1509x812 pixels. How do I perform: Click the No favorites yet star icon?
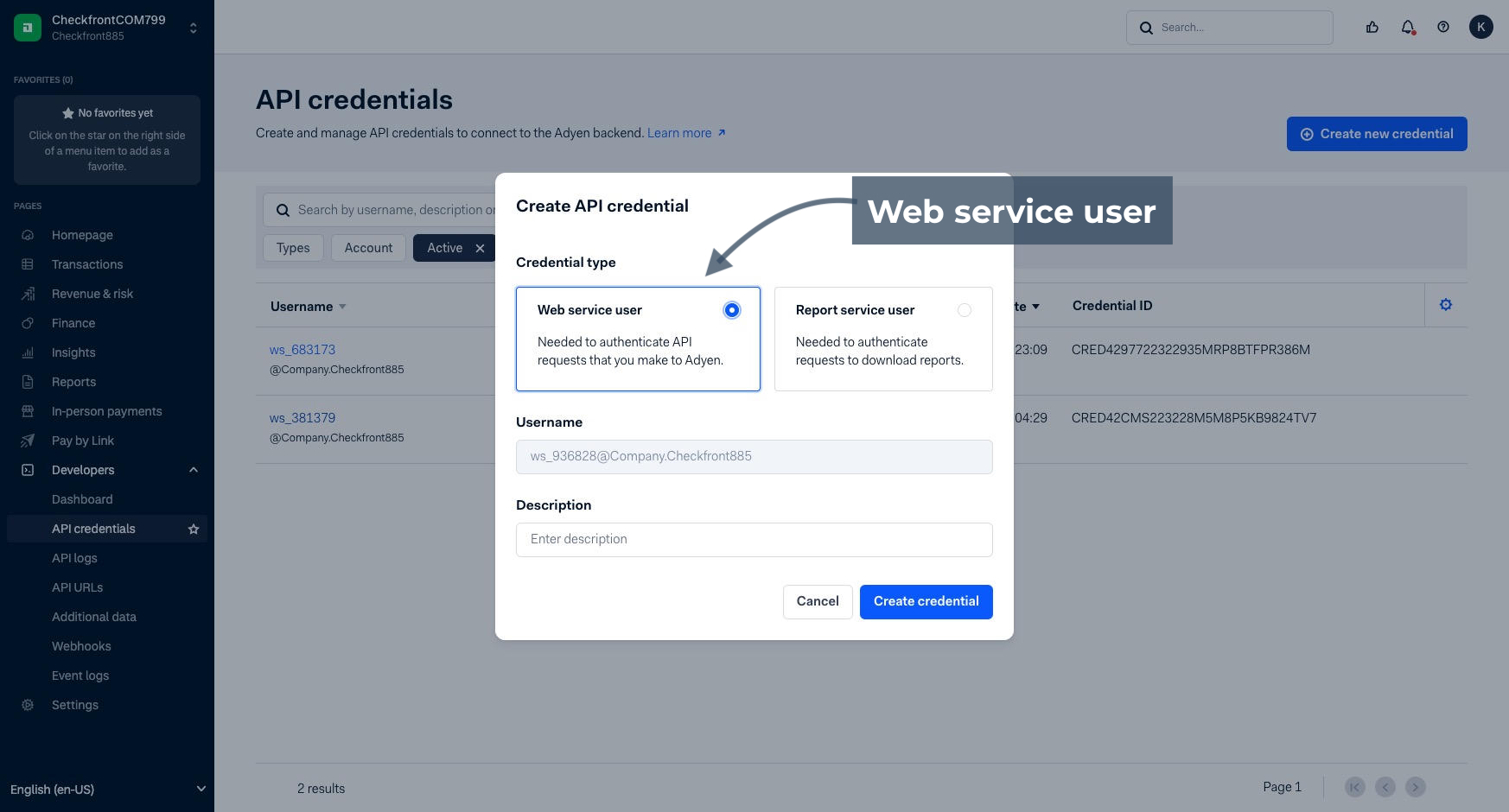click(67, 113)
